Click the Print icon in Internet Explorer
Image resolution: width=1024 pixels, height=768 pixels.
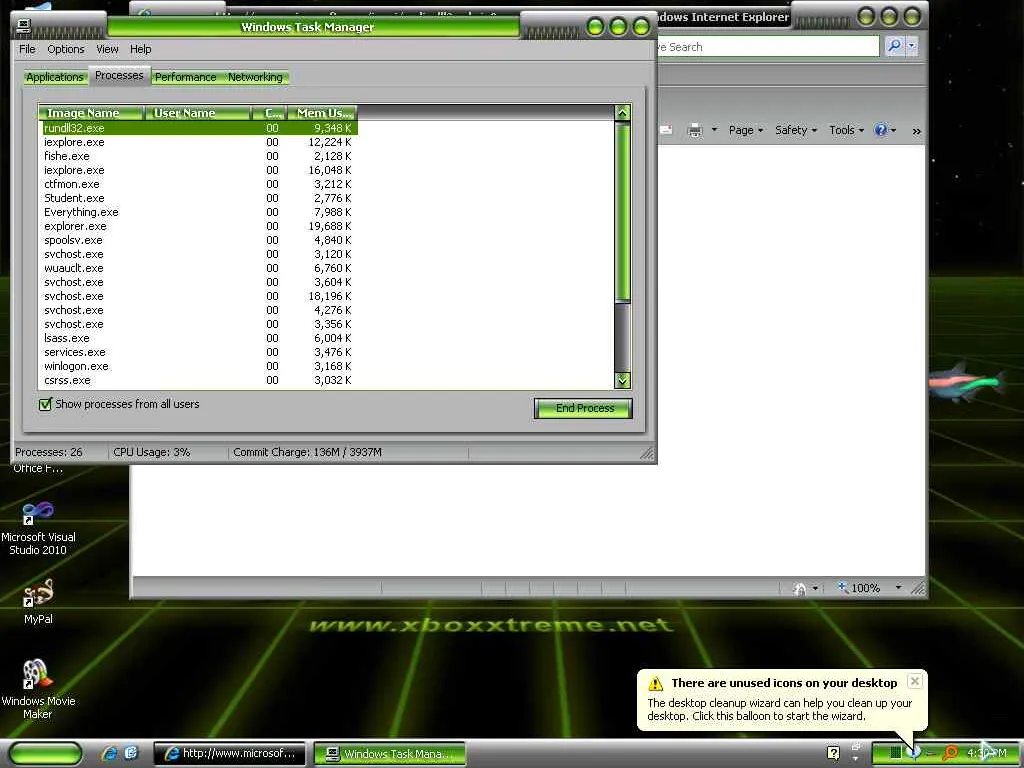tap(695, 130)
